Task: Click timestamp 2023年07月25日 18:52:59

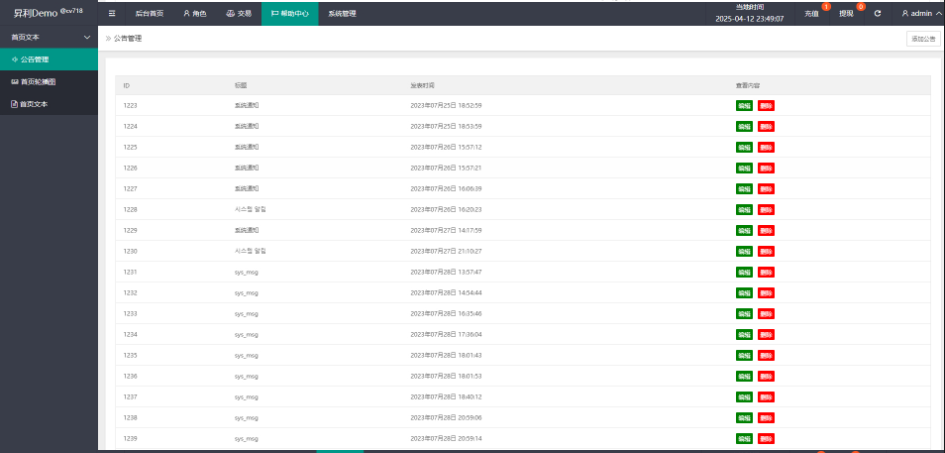Action: point(446,105)
